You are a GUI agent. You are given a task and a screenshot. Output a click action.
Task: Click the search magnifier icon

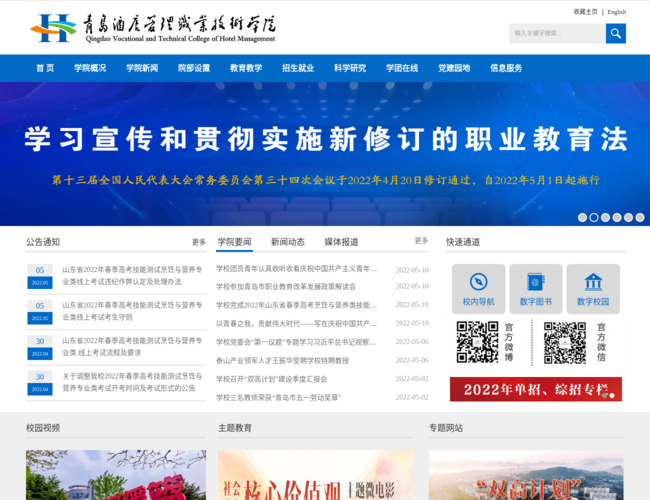615,33
